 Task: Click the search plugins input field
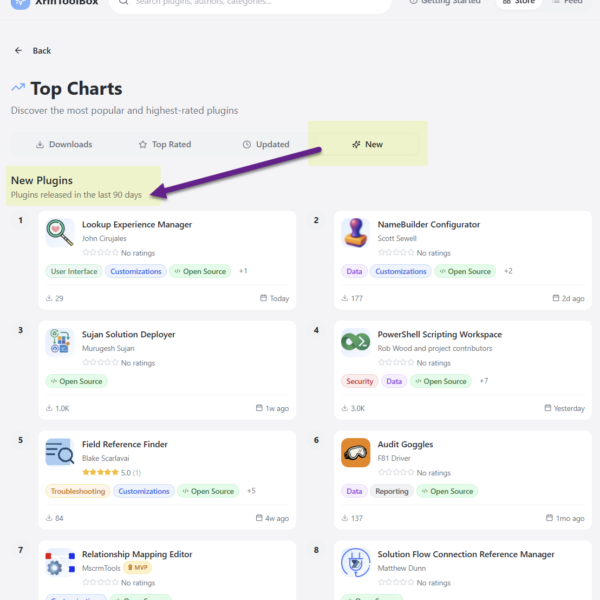coord(250,3)
